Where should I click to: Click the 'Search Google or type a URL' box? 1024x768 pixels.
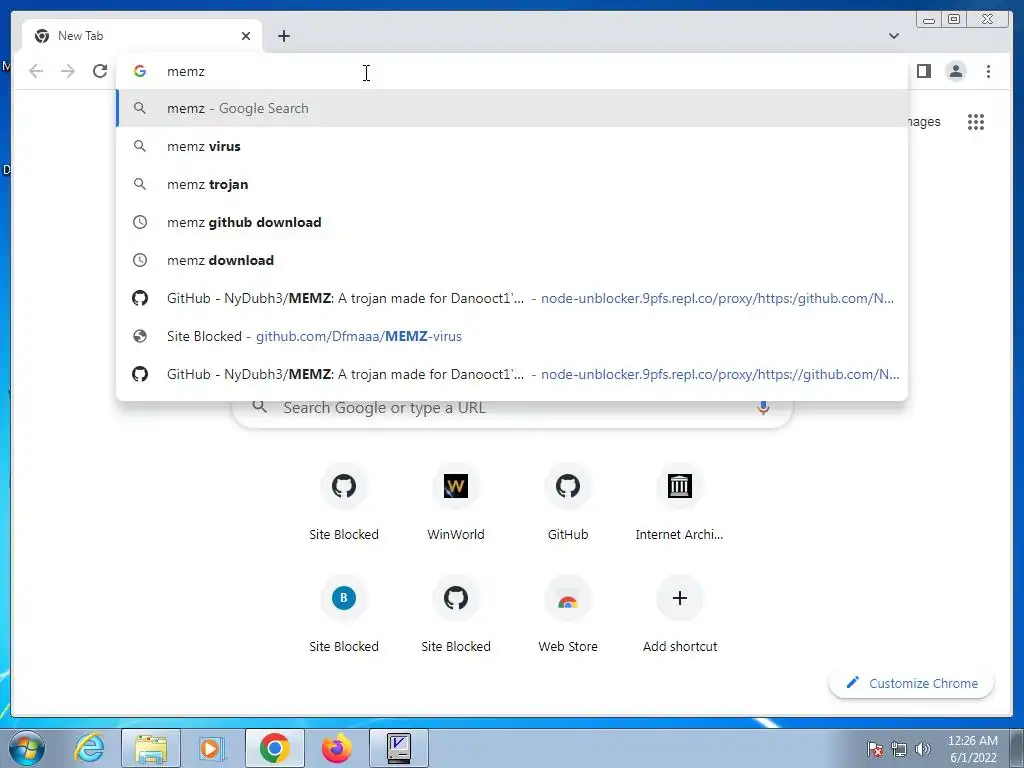[512, 408]
